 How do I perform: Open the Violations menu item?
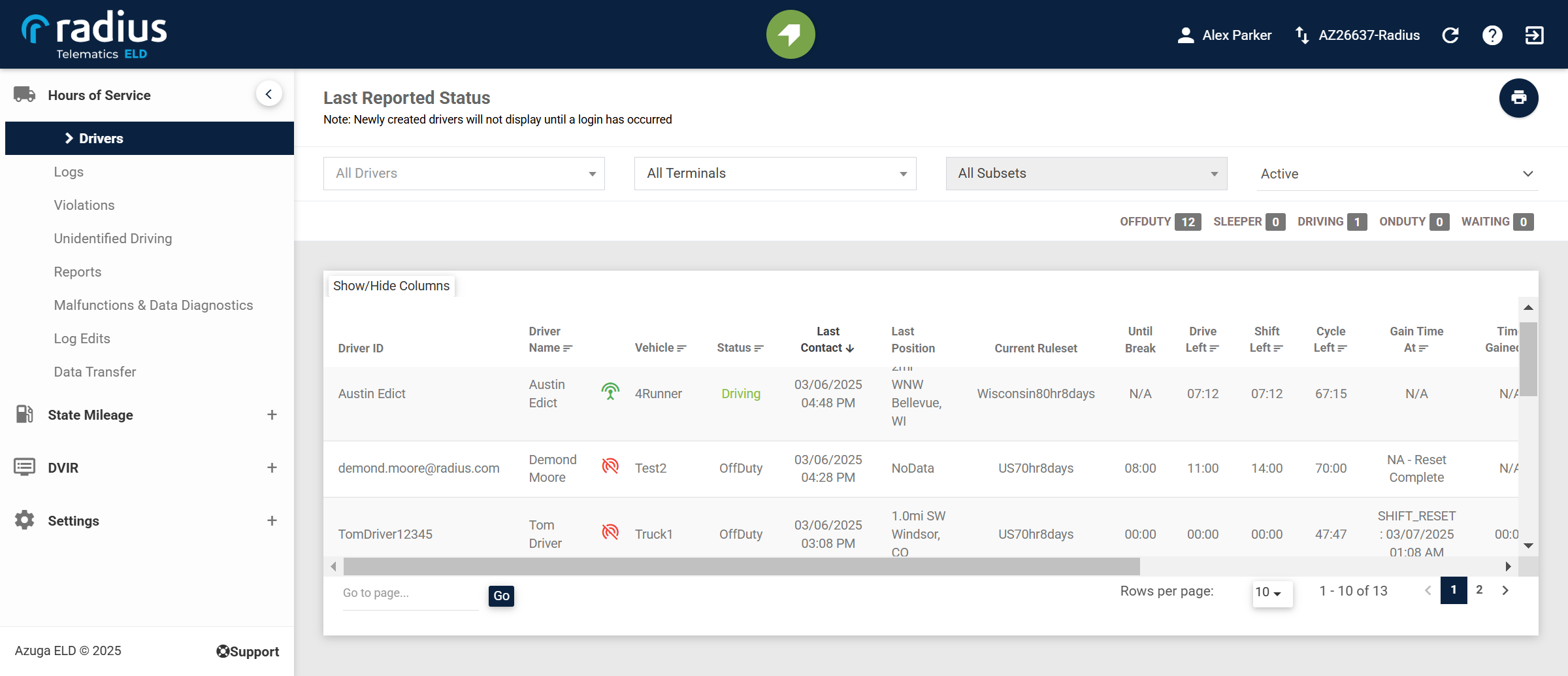coord(84,205)
